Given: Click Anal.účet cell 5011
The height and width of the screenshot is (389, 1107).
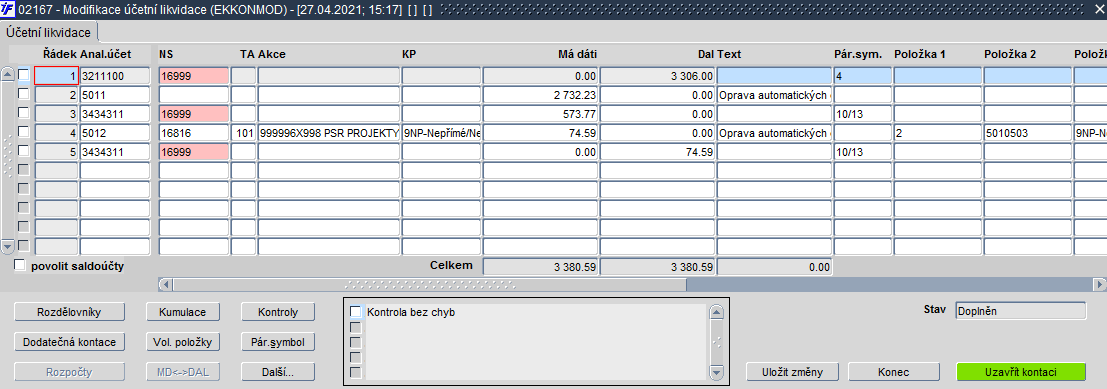Looking at the screenshot, I should pos(115,95).
